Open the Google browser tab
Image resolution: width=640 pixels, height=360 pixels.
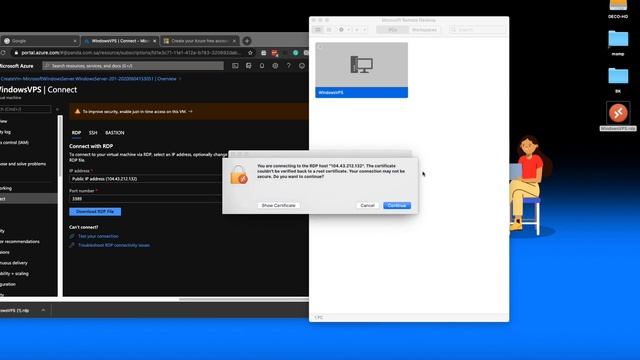click(x=39, y=41)
